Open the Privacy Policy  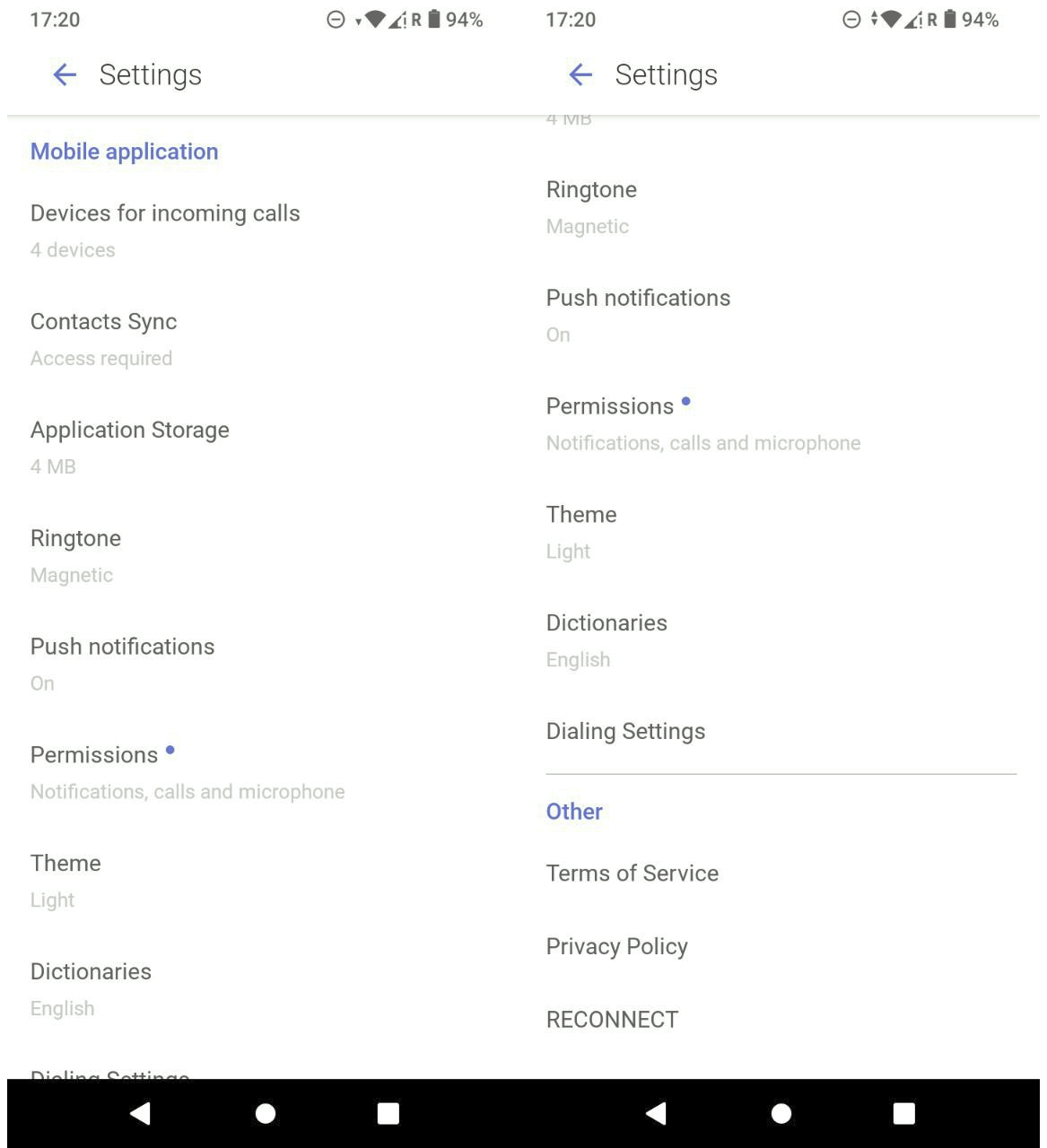(x=616, y=946)
